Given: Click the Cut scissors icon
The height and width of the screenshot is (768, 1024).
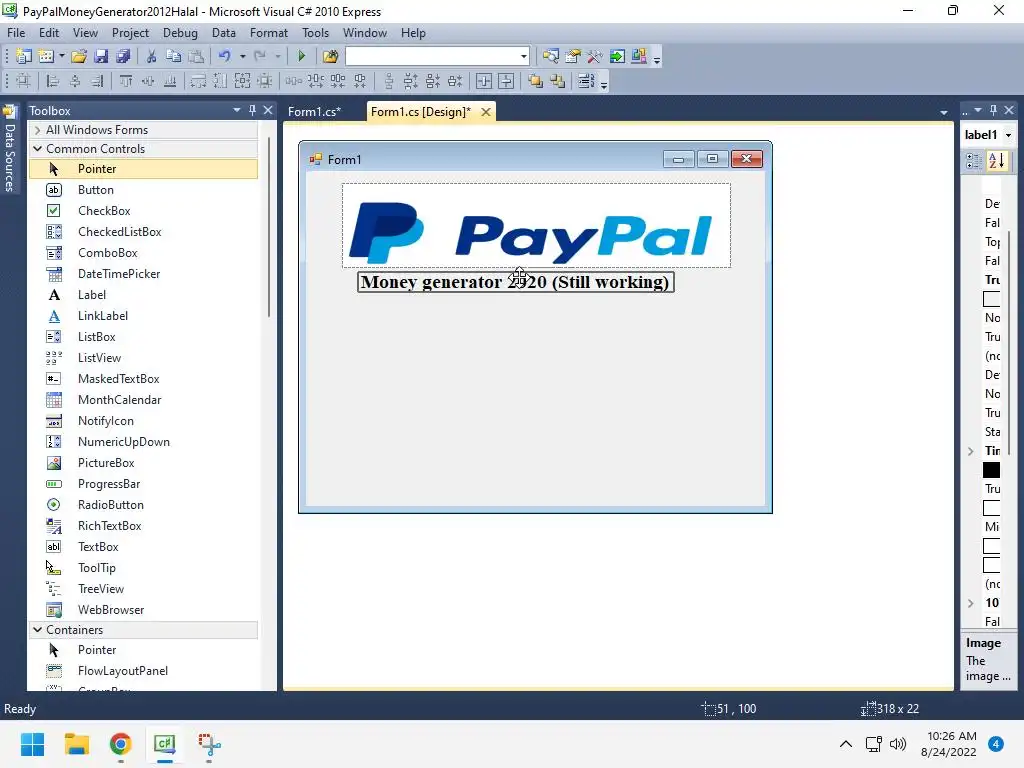Looking at the screenshot, I should pos(151,56).
